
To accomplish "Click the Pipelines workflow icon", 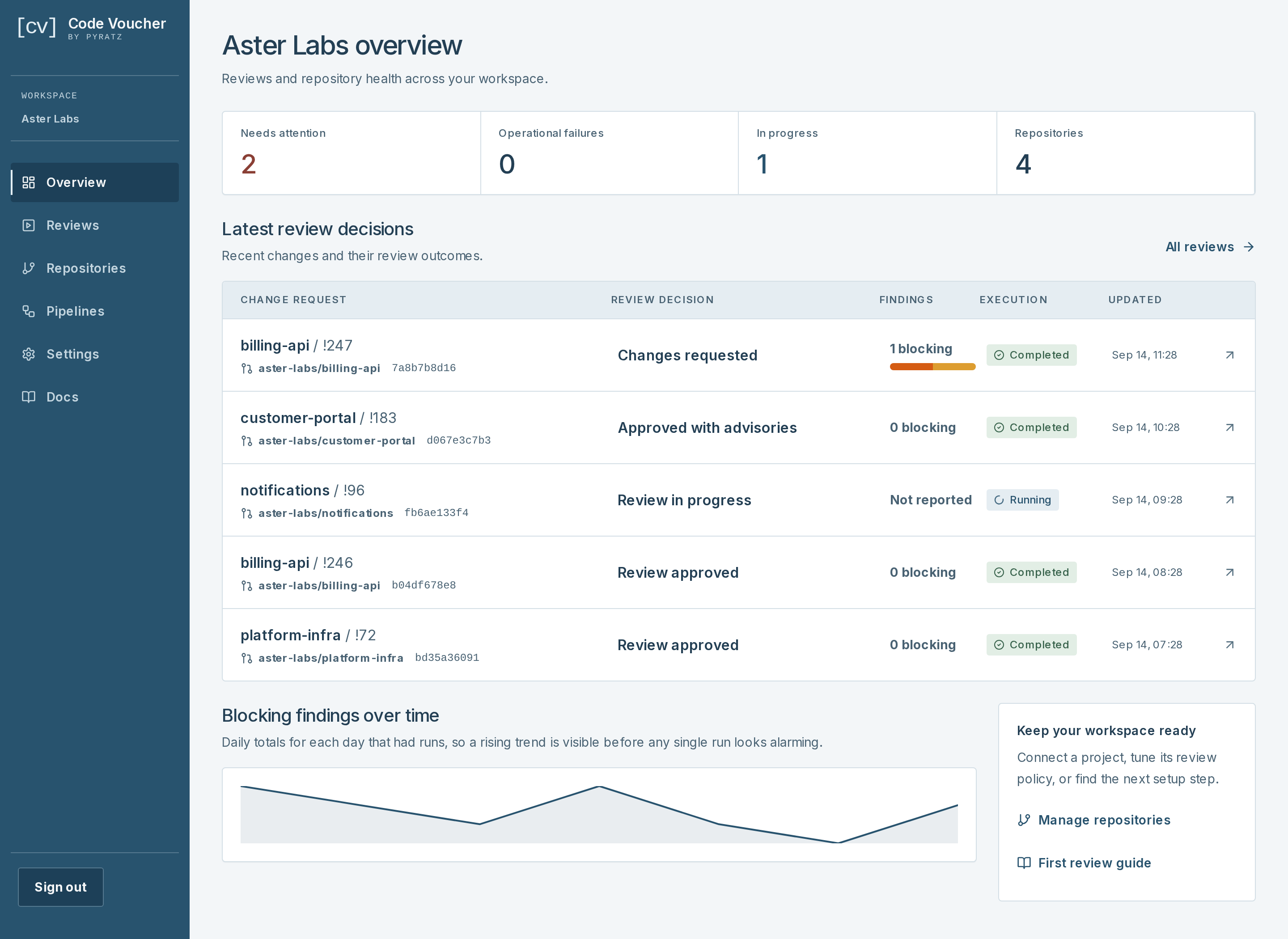I will 29,312.
